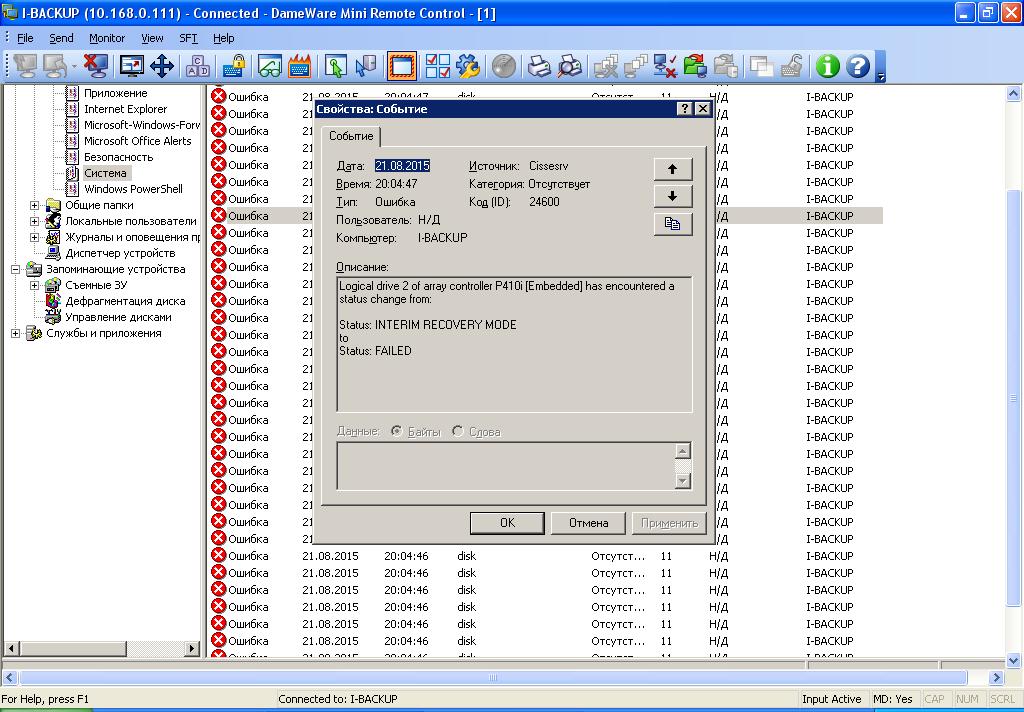Copy event details with the copy icon button

point(672,224)
